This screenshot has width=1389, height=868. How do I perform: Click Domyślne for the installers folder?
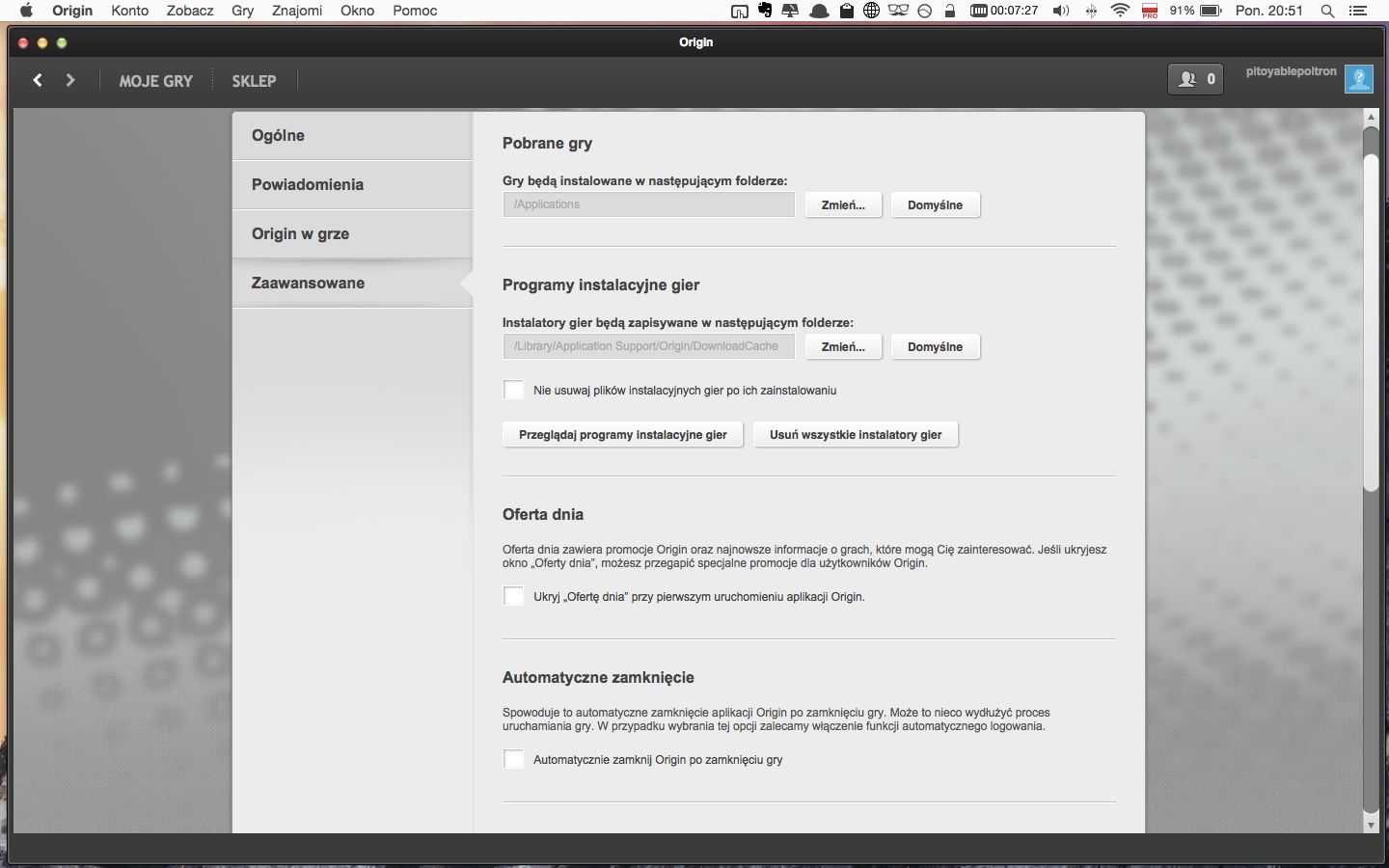pyautogui.click(x=935, y=346)
